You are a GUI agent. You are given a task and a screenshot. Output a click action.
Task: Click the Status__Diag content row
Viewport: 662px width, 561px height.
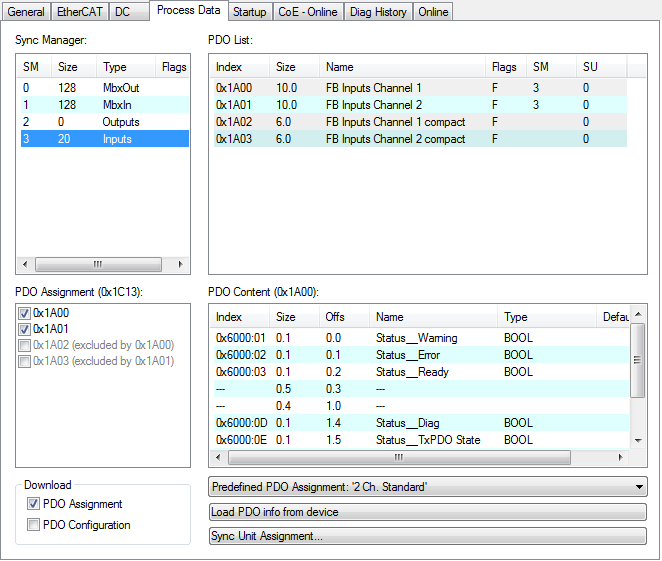click(421, 423)
